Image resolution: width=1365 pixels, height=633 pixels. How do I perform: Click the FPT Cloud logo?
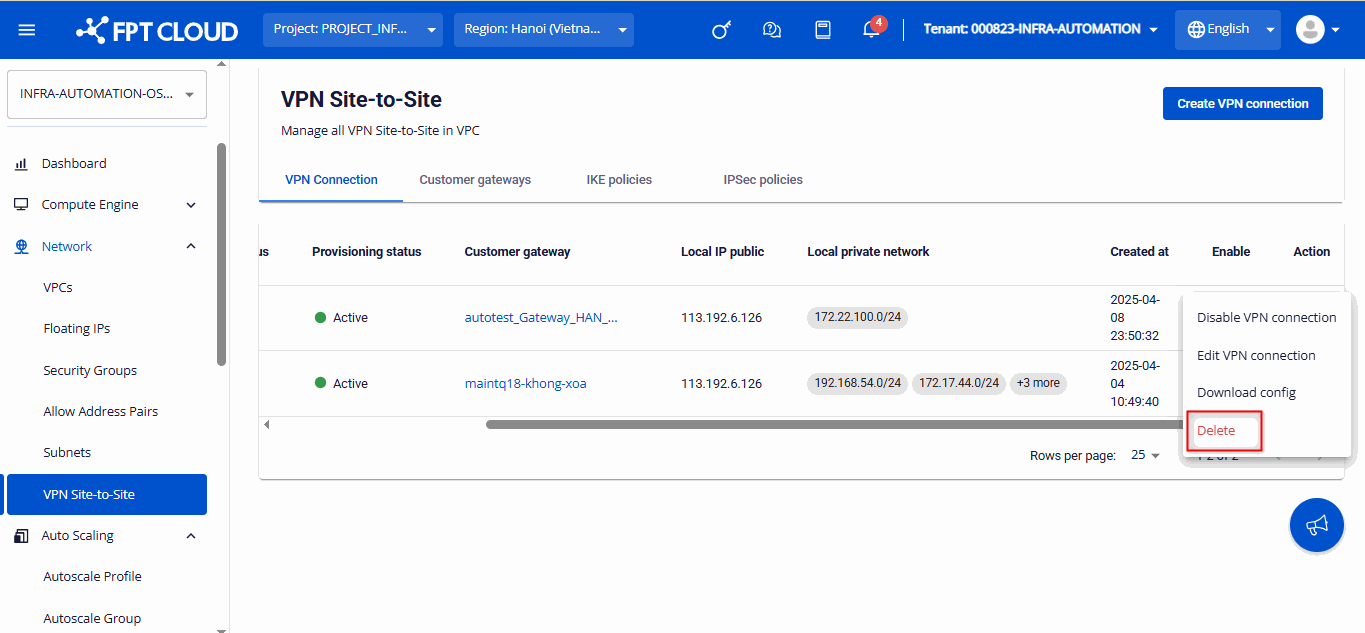coord(157,30)
